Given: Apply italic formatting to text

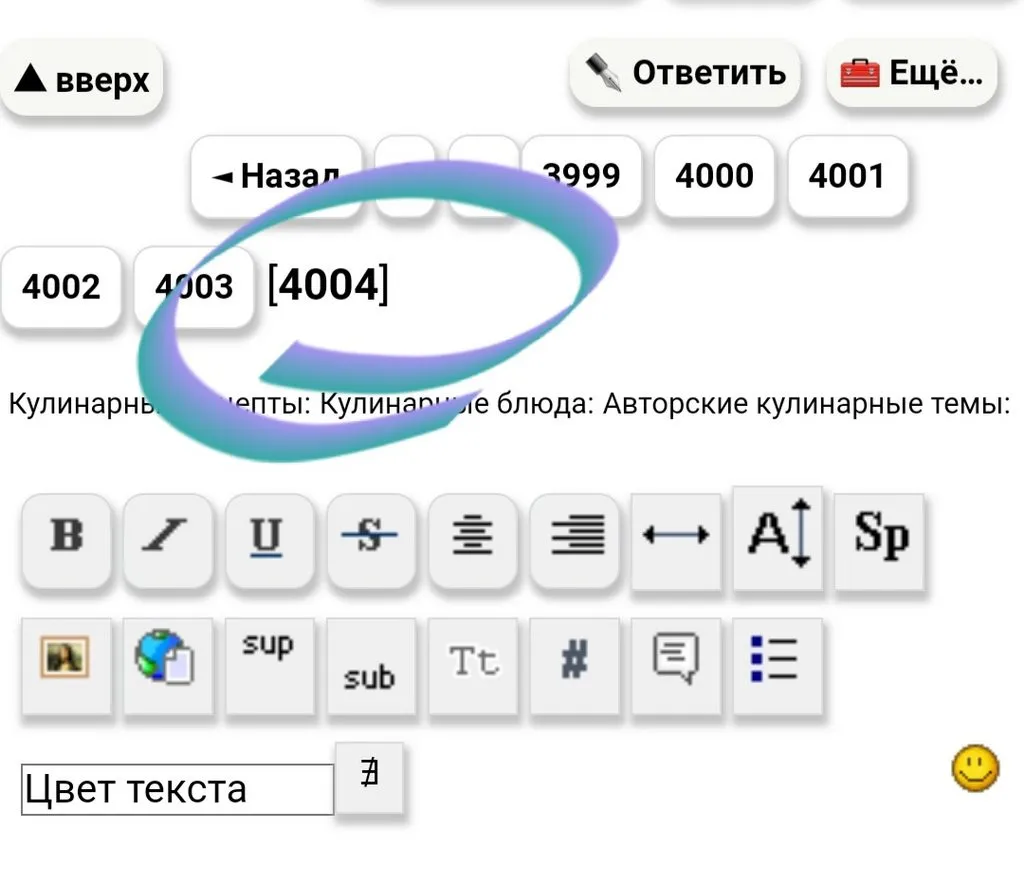Looking at the screenshot, I should point(166,538).
